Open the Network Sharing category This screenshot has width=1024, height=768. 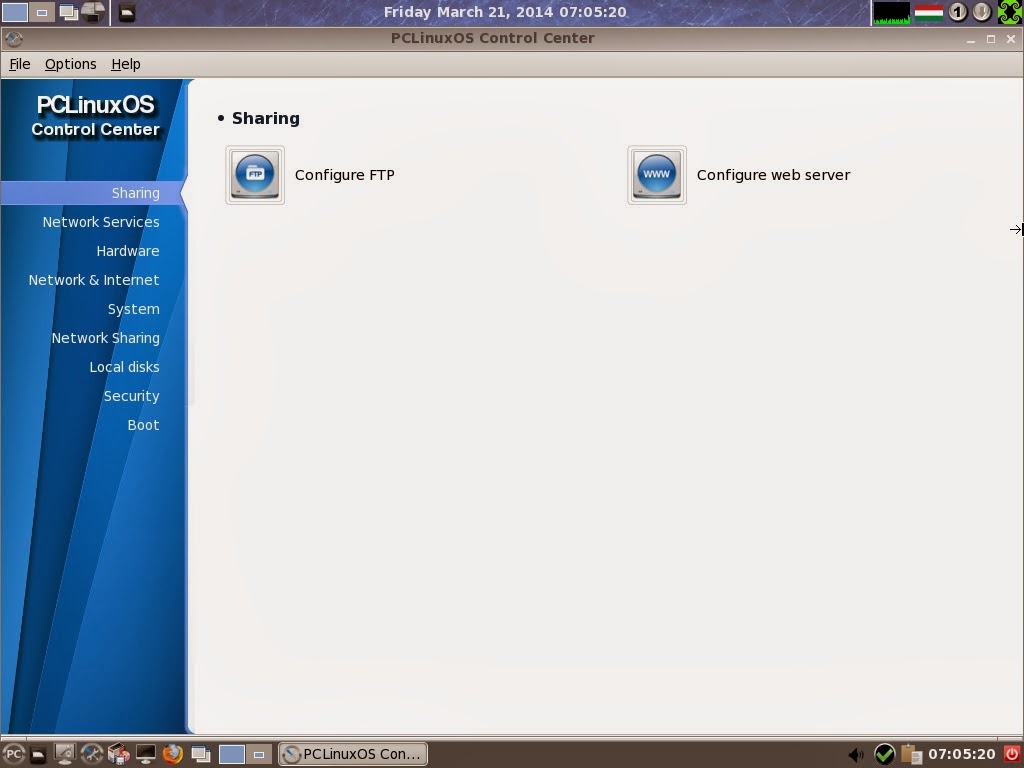click(106, 338)
